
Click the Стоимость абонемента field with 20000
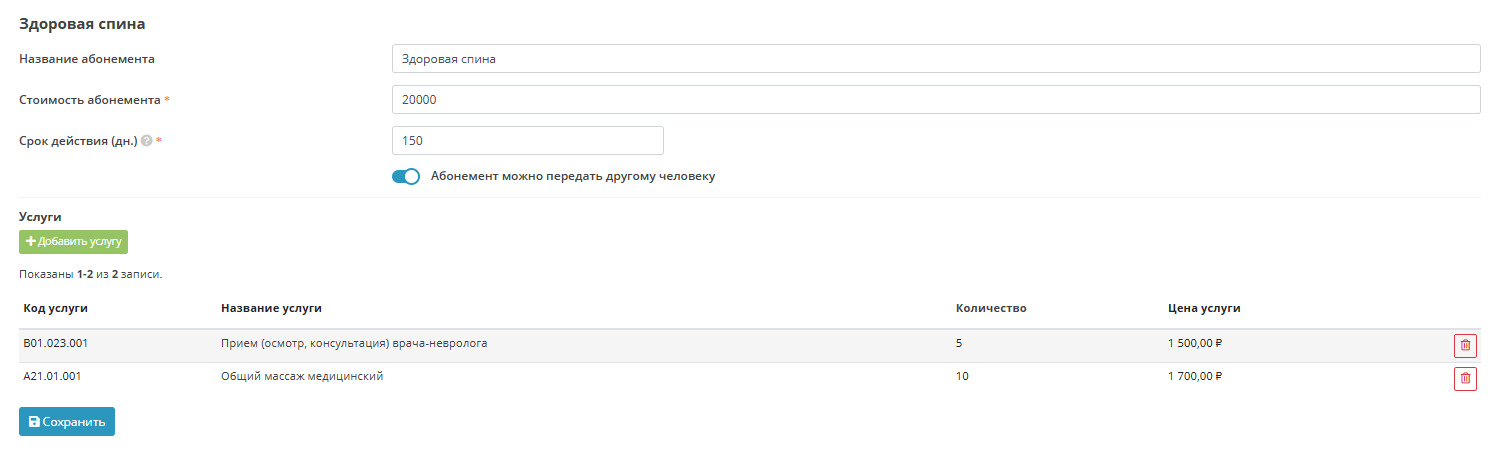(935, 100)
